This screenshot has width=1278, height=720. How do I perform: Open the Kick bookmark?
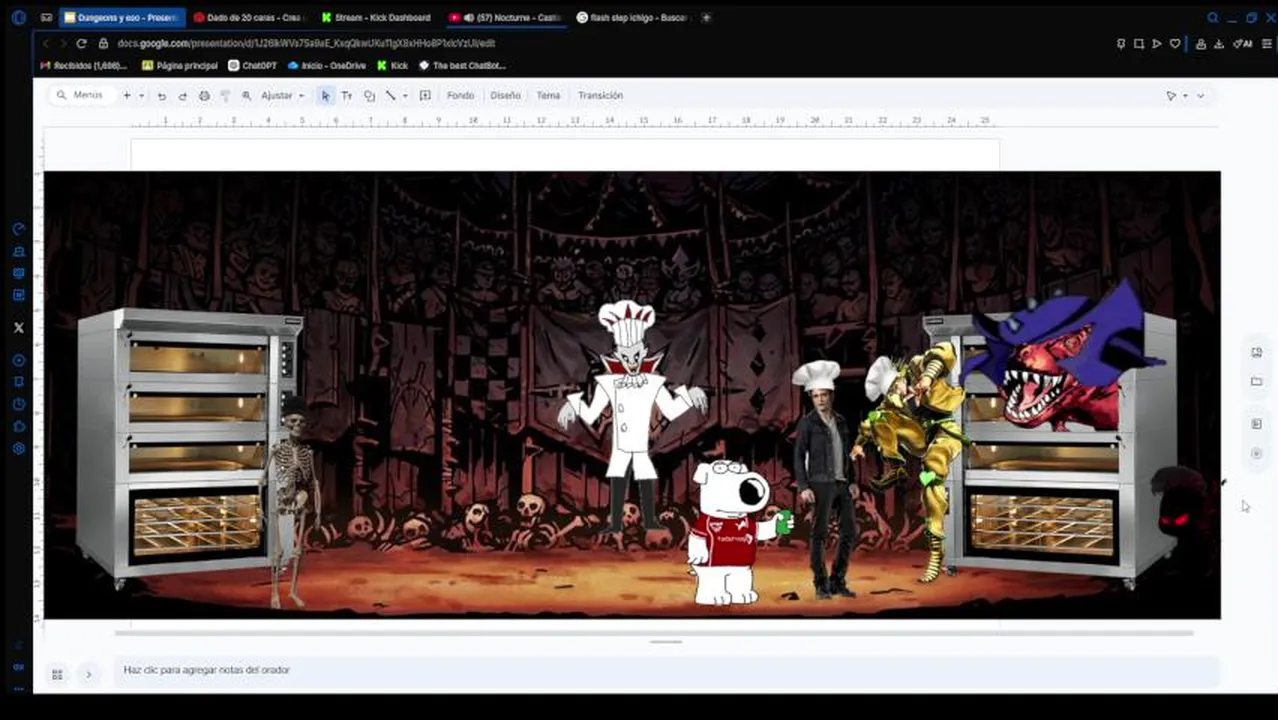pyautogui.click(x=393, y=66)
